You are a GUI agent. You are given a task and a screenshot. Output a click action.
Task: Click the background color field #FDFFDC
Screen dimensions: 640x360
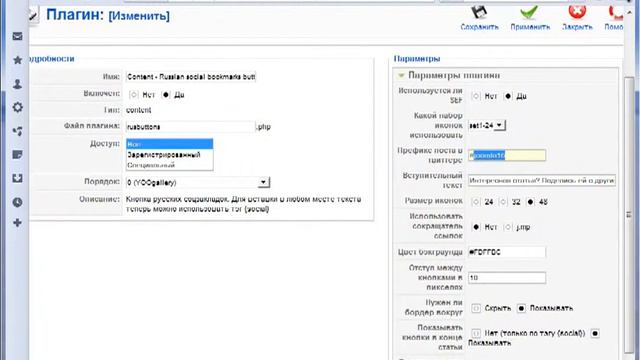[507, 252]
